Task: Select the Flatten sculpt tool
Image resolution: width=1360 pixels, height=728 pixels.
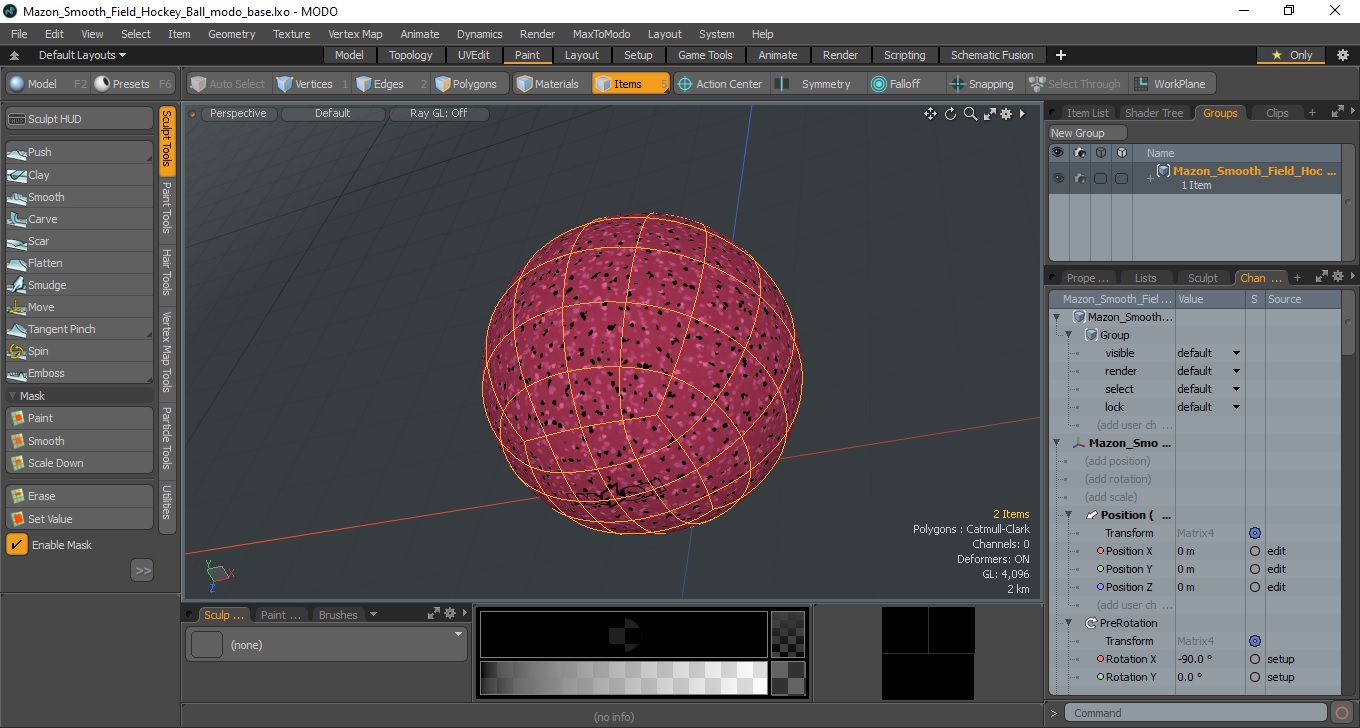Action: [80, 263]
